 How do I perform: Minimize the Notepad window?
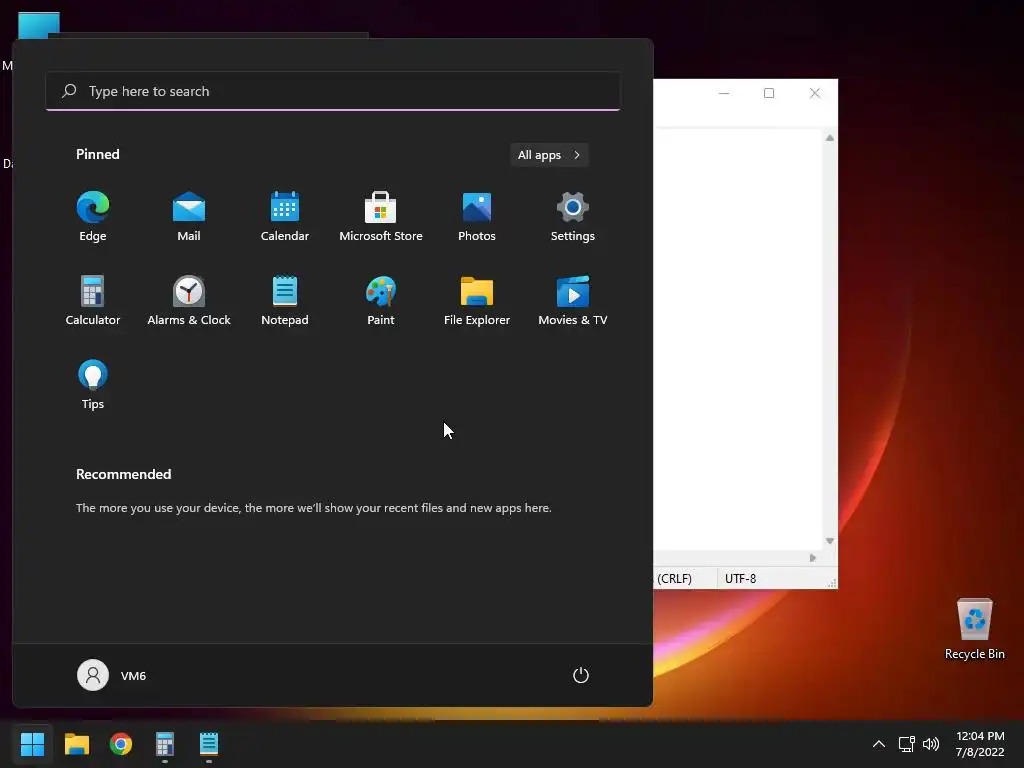coord(724,93)
